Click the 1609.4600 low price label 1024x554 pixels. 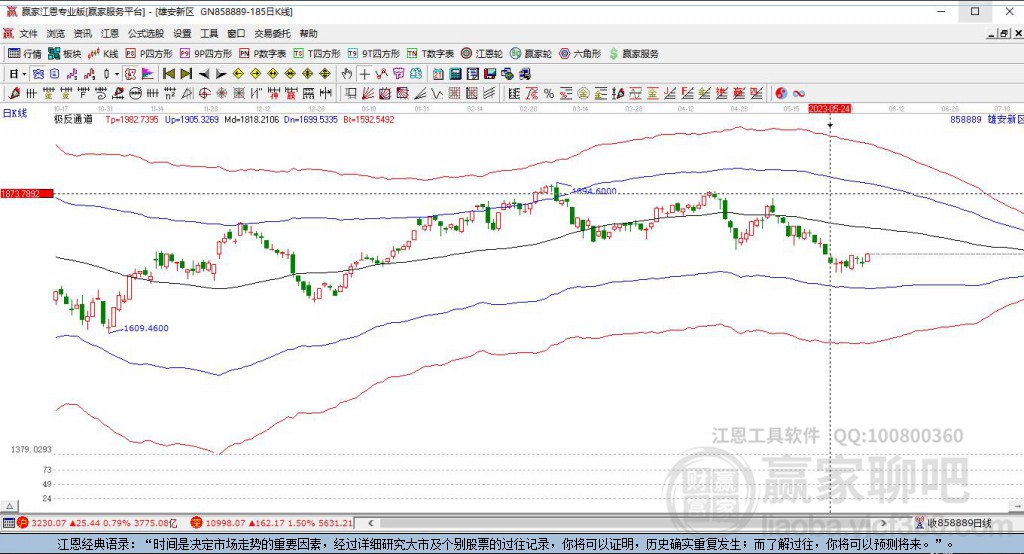click(x=146, y=328)
